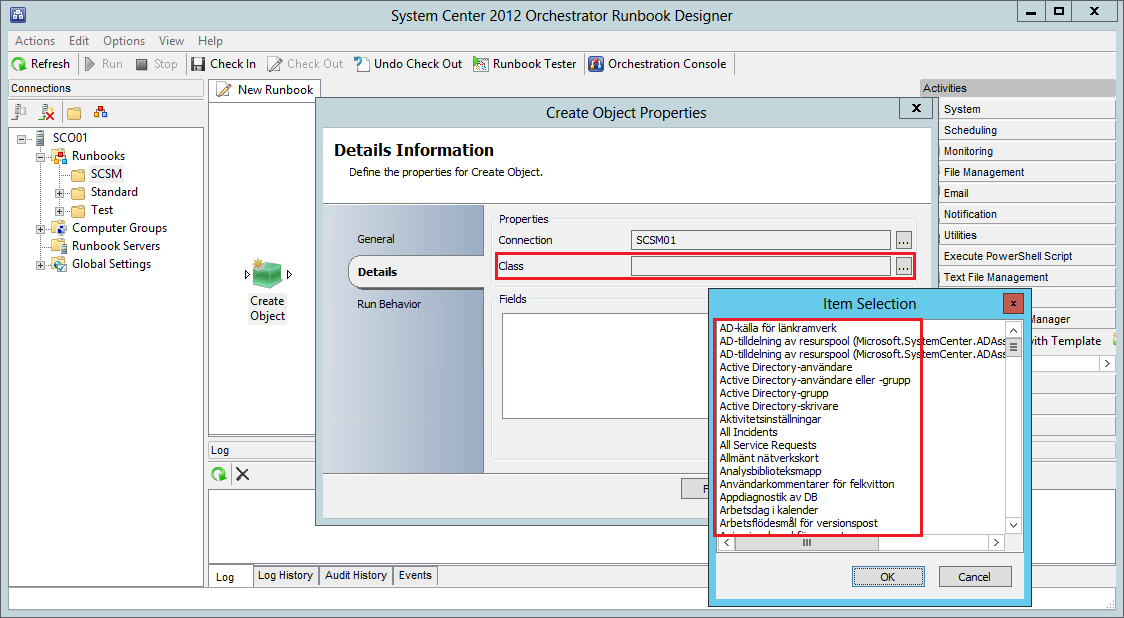Click the horizontal scroll right arrow in Item Selection
The height and width of the screenshot is (618, 1124).
996,543
